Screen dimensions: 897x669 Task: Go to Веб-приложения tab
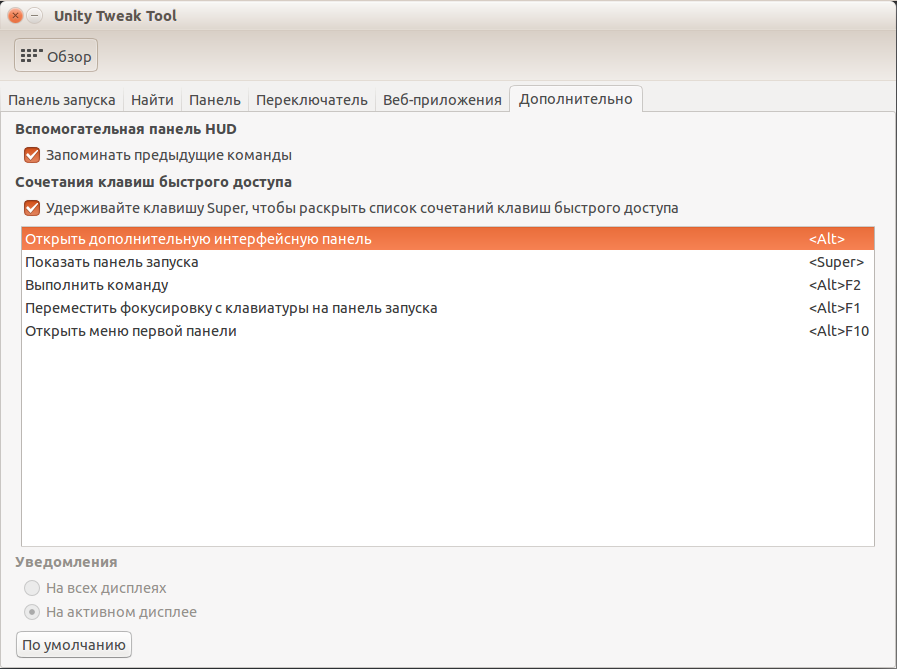[442, 100]
